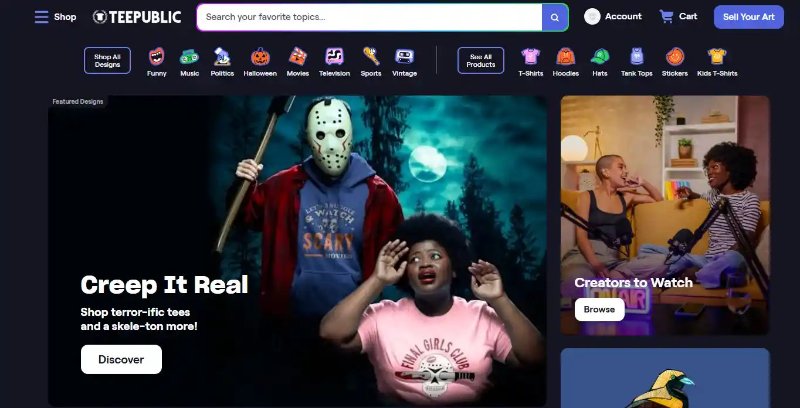Click Discover on Creep It Real banner
This screenshot has height=408, width=800.
tap(121, 360)
